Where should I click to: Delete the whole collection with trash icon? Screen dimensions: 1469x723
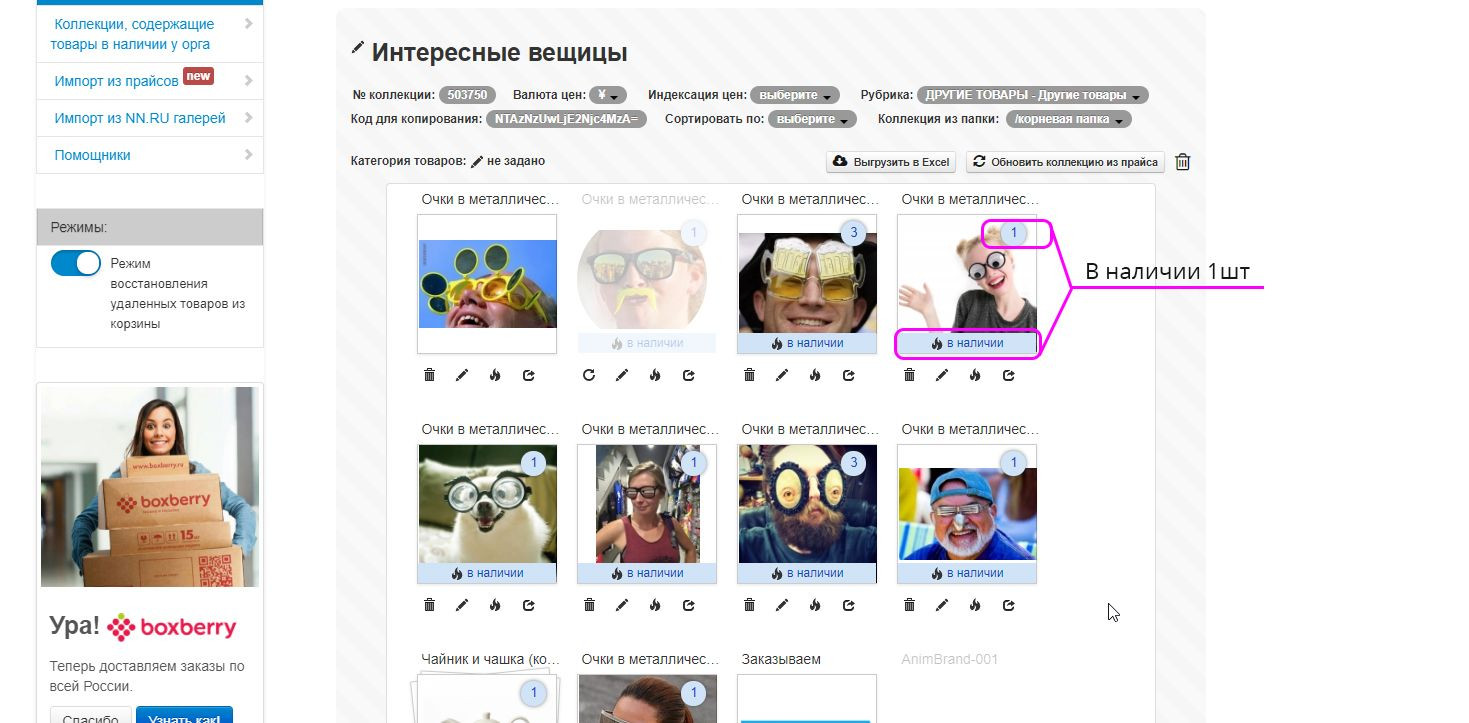point(1182,162)
